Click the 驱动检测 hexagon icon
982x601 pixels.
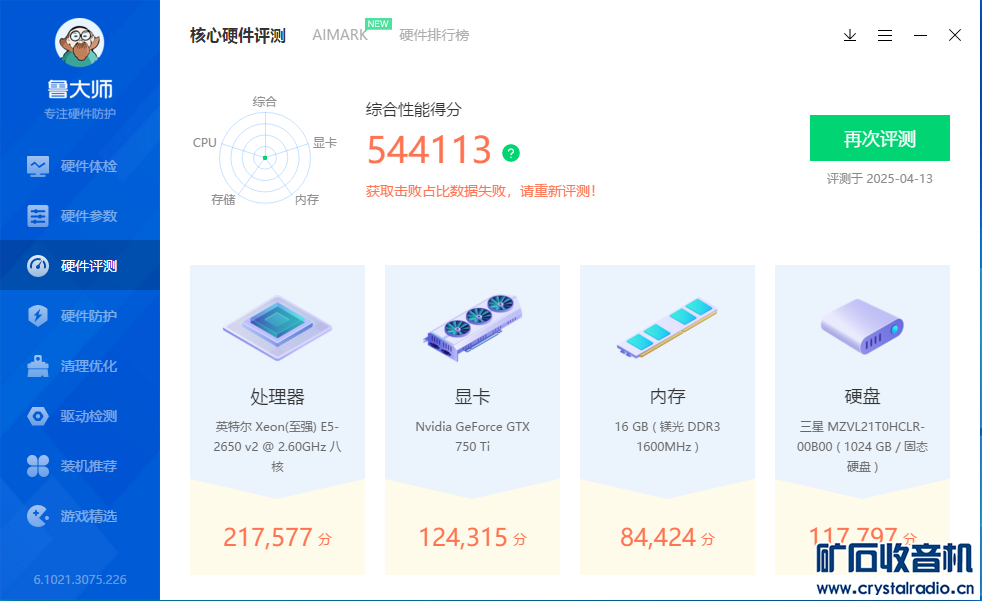click(38, 416)
